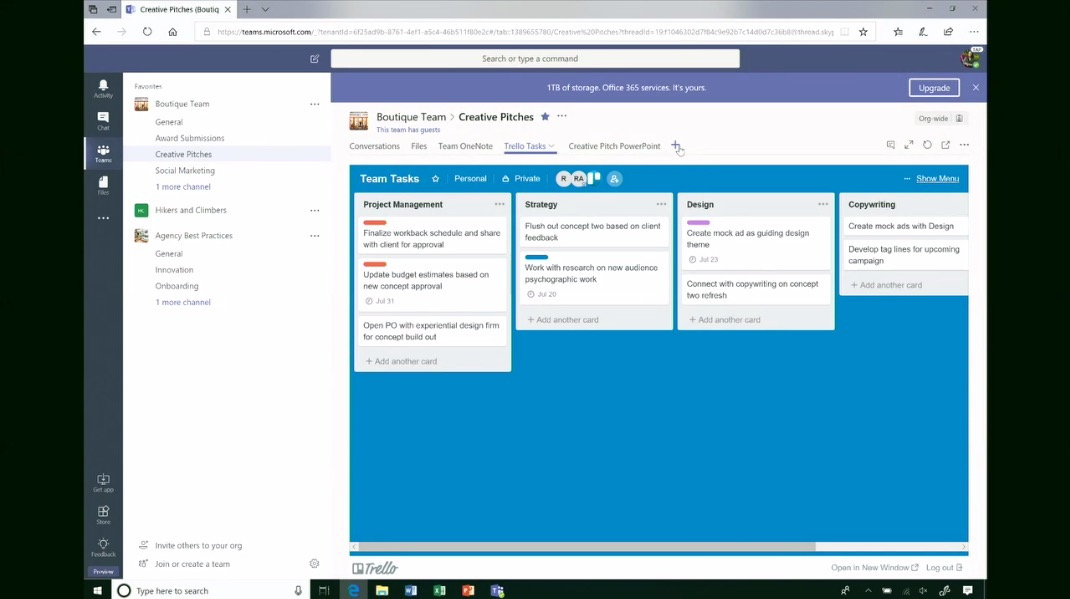The height and width of the screenshot is (599, 1070).
Task: Open more apps ellipsis in sidebar
Action: pos(103,218)
